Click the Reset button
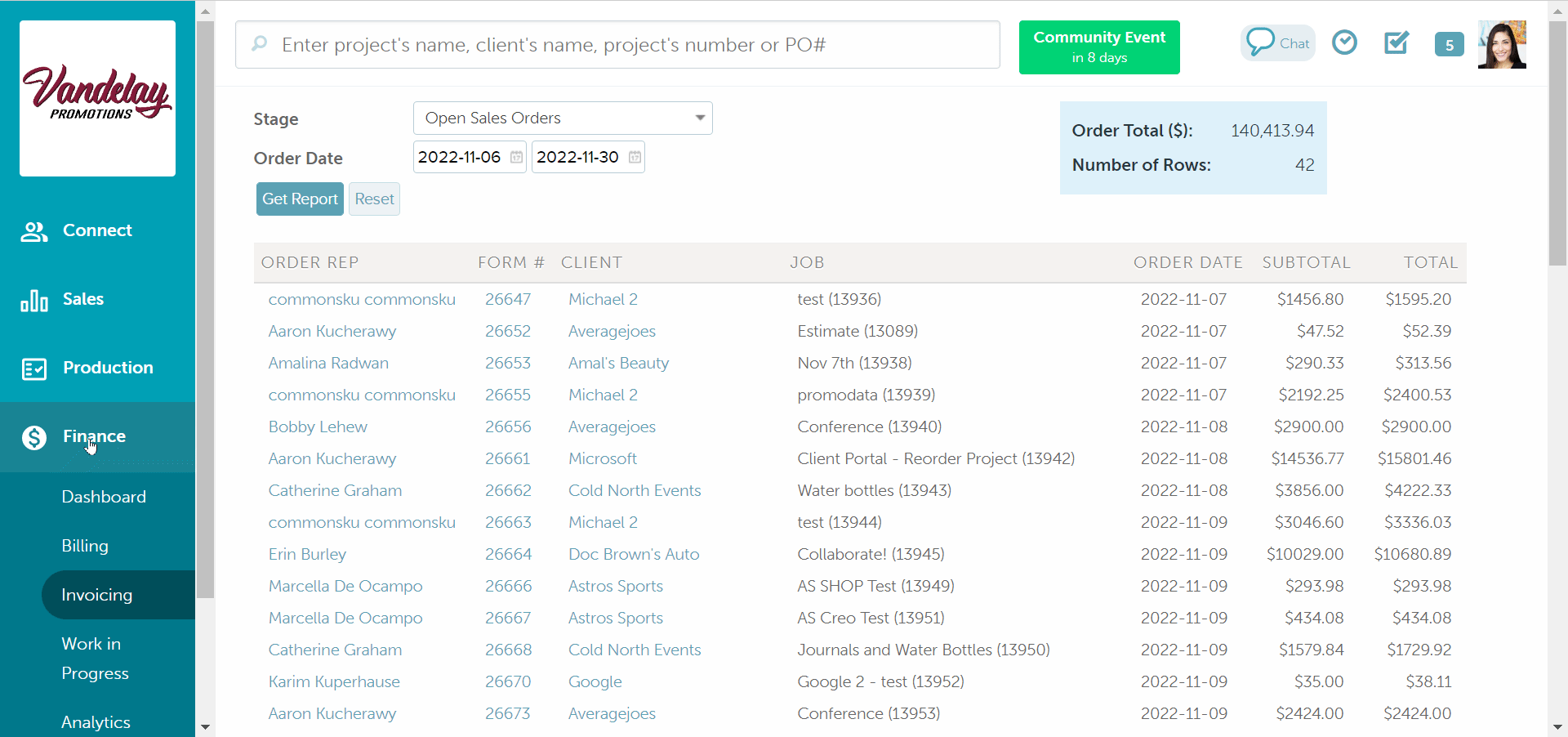 (374, 199)
